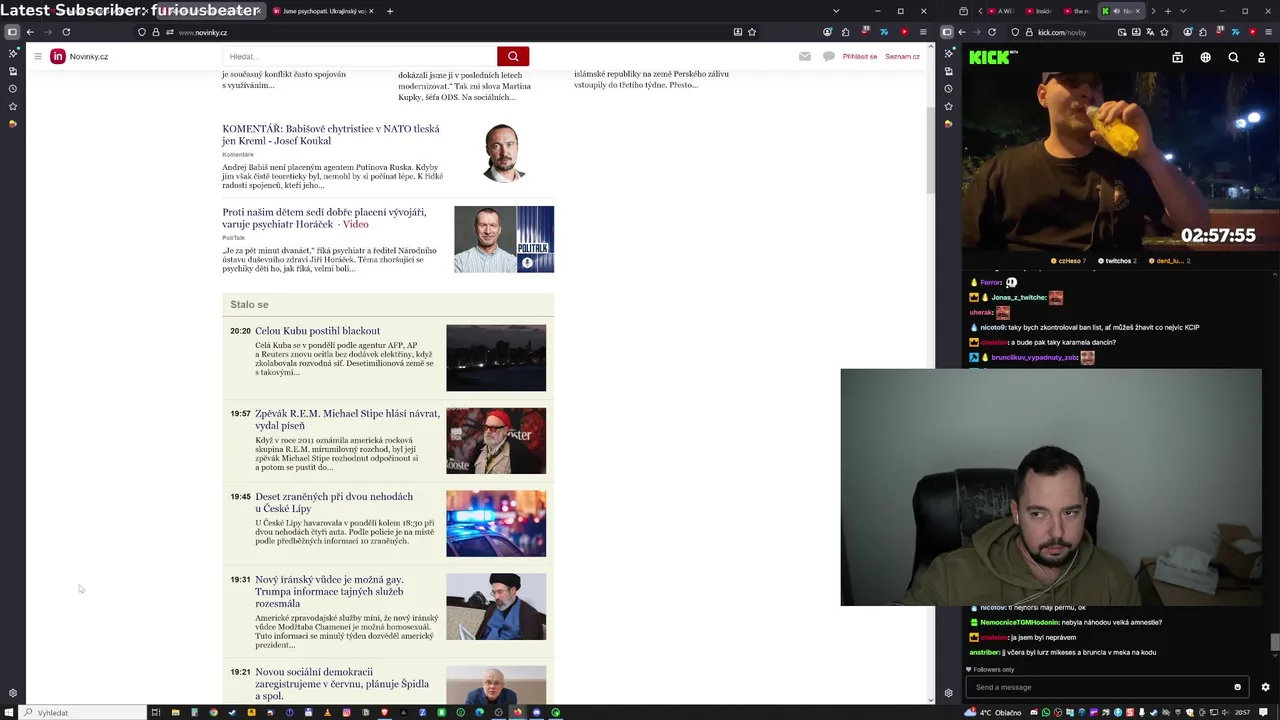Toggle the sidebar button in Novinky window
Screen dimensions: 1280x720
pyautogui.click(x=12, y=32)
